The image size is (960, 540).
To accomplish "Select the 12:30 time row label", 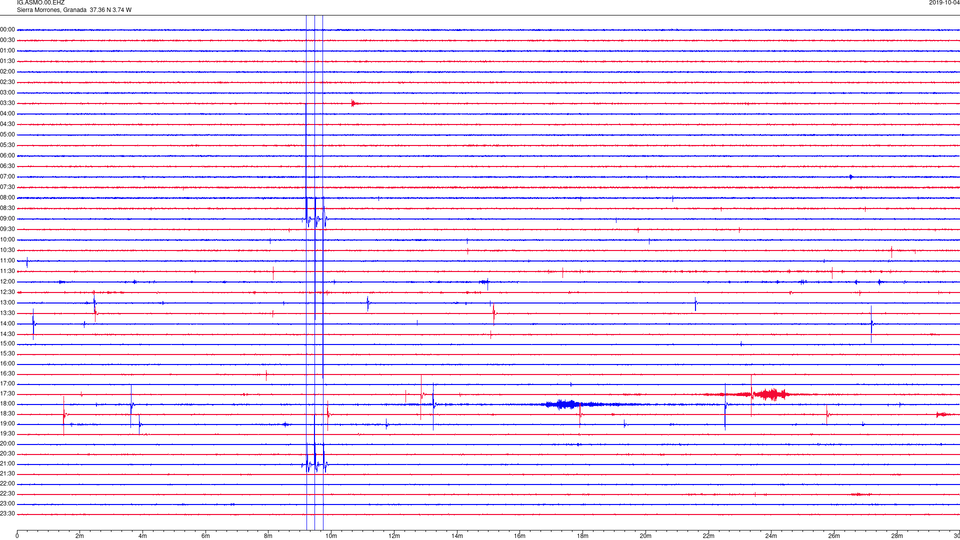I will 7,292.
